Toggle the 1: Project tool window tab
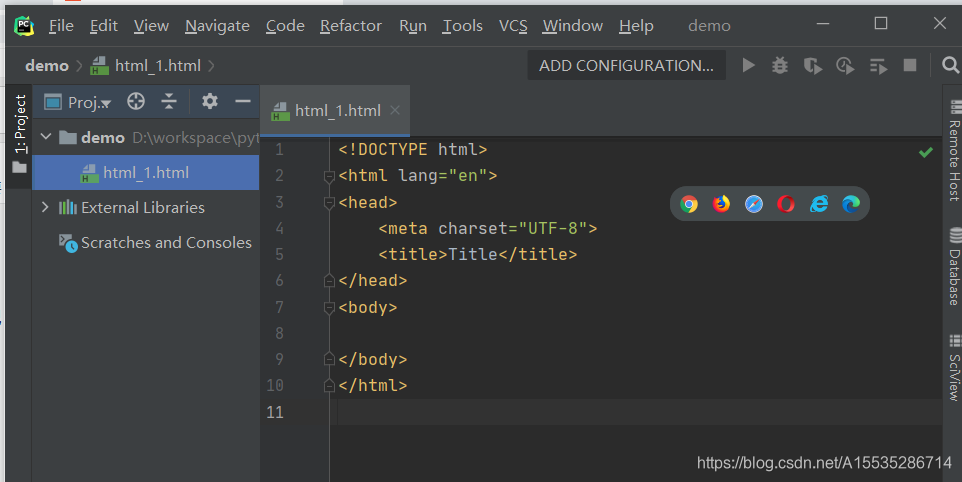Screen dimensions: 962x482 pyautogui.click(x=20, y=134)
